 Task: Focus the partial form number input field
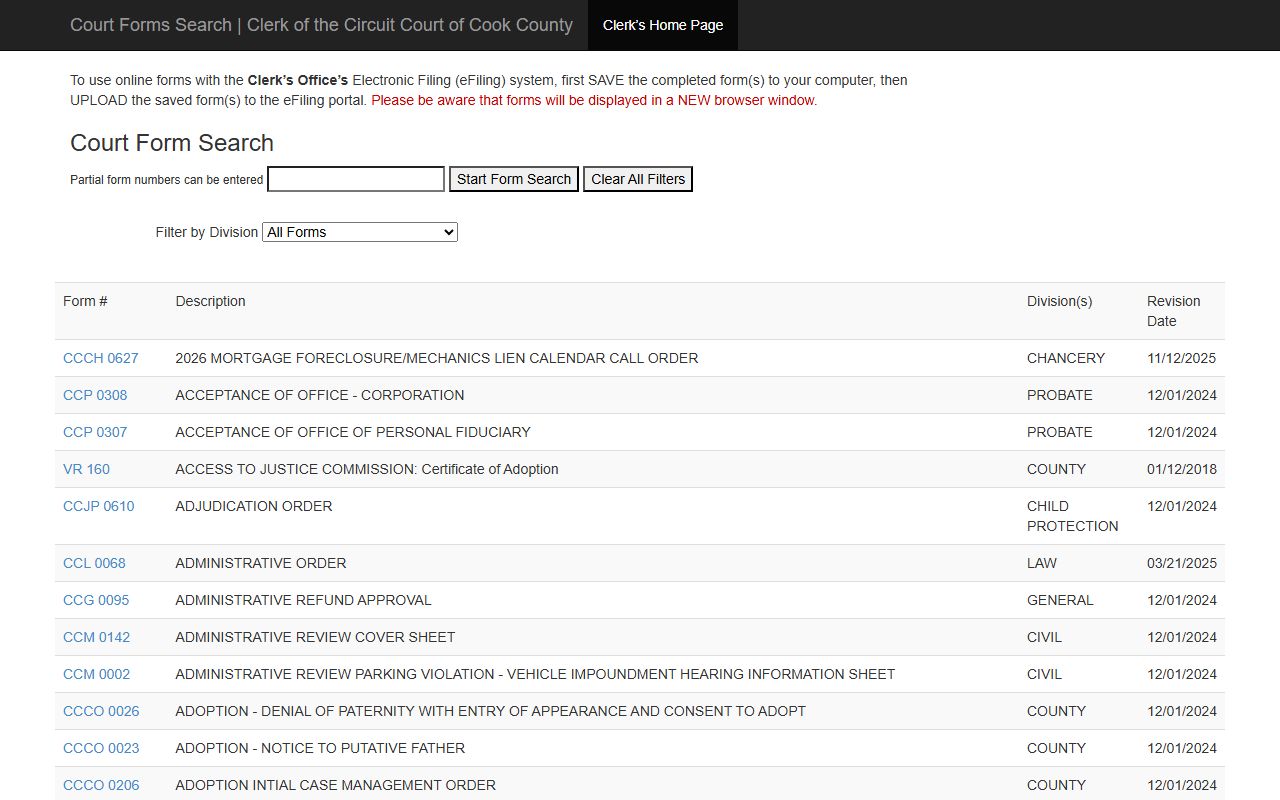[x=355, y=179]
